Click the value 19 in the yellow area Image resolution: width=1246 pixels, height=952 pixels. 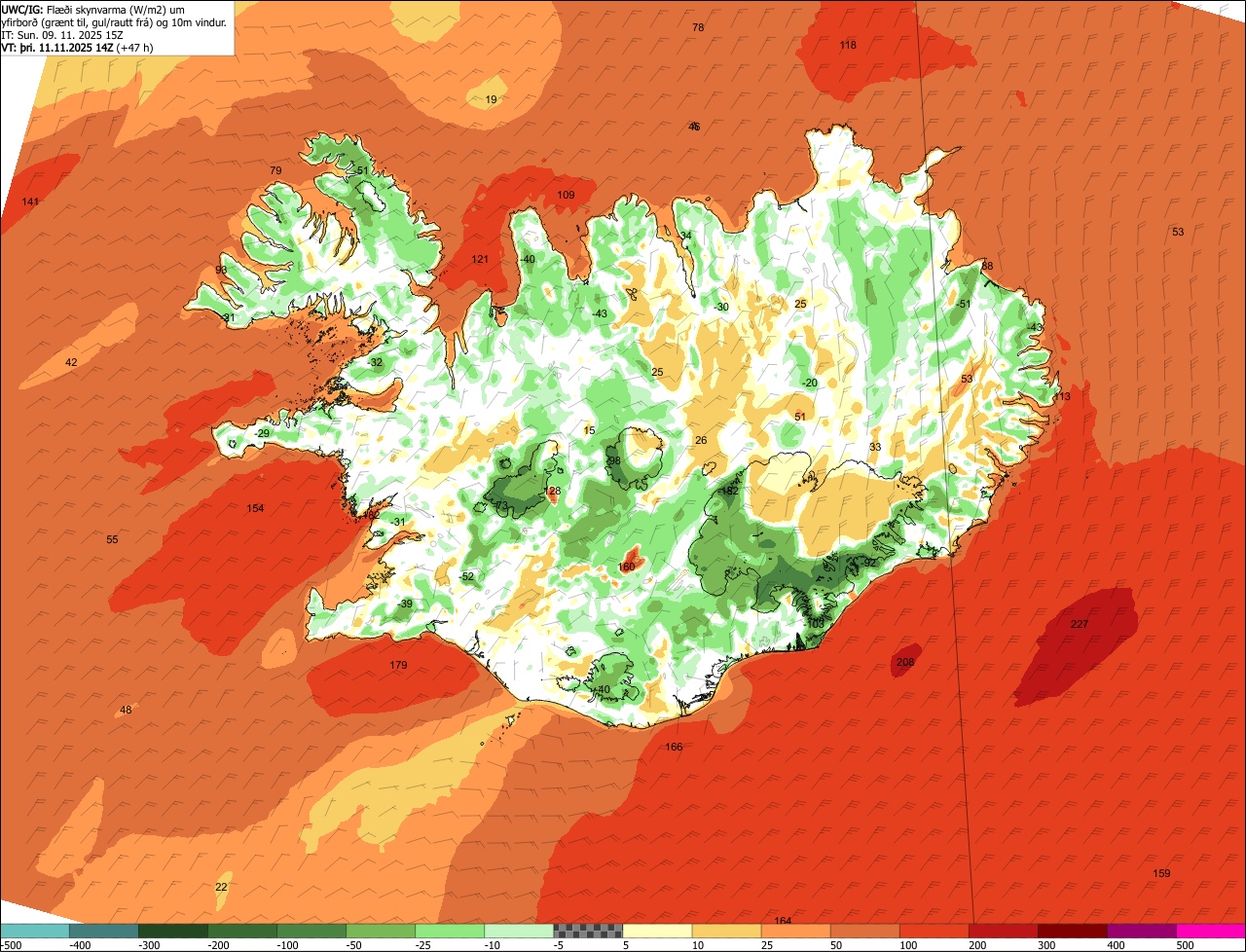tap(491, 99)
